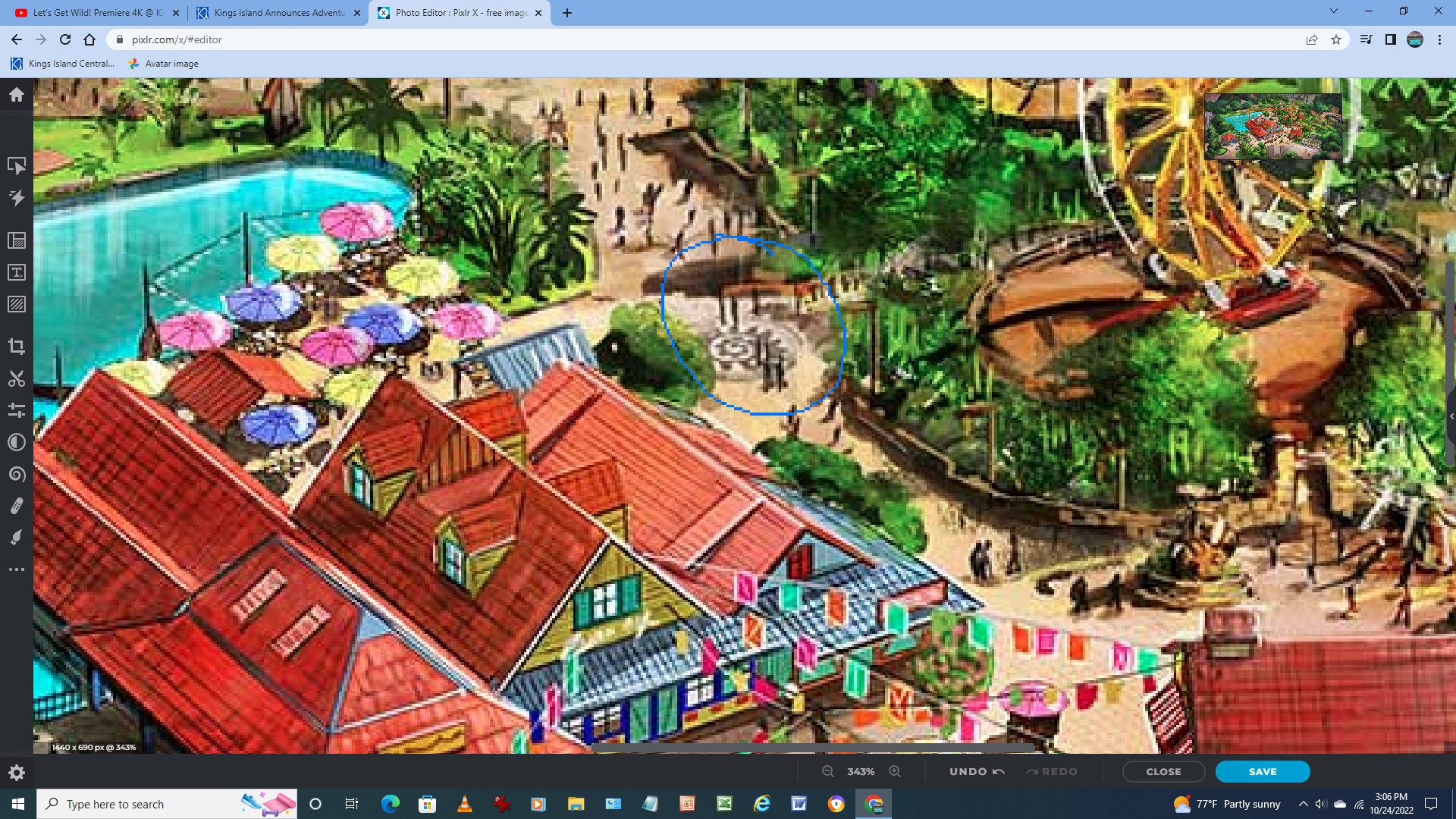Launch Internet Explorer from the taskbar

tap(761, 804)
